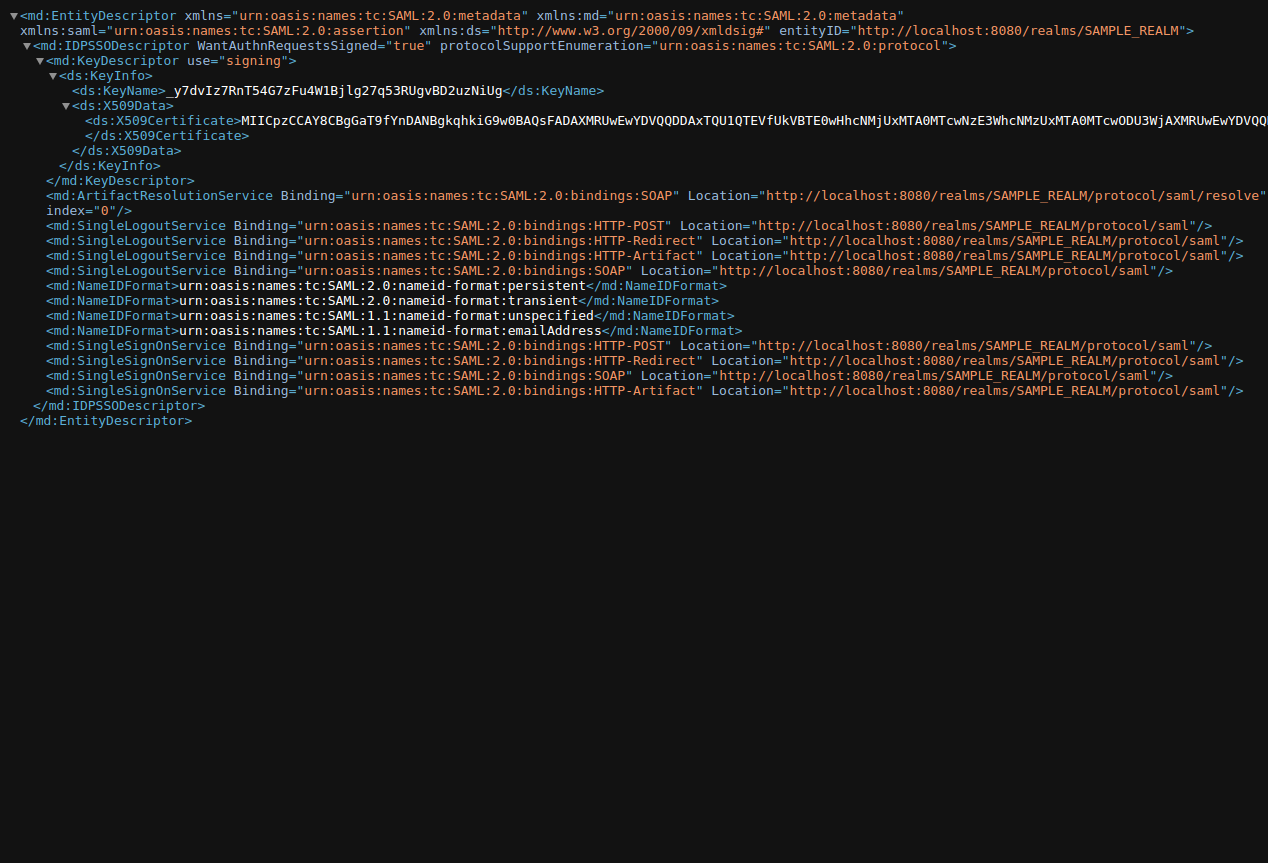The image size is (1268, 863).
Task: Click the ds:KeyName value text
Action: 334,91
